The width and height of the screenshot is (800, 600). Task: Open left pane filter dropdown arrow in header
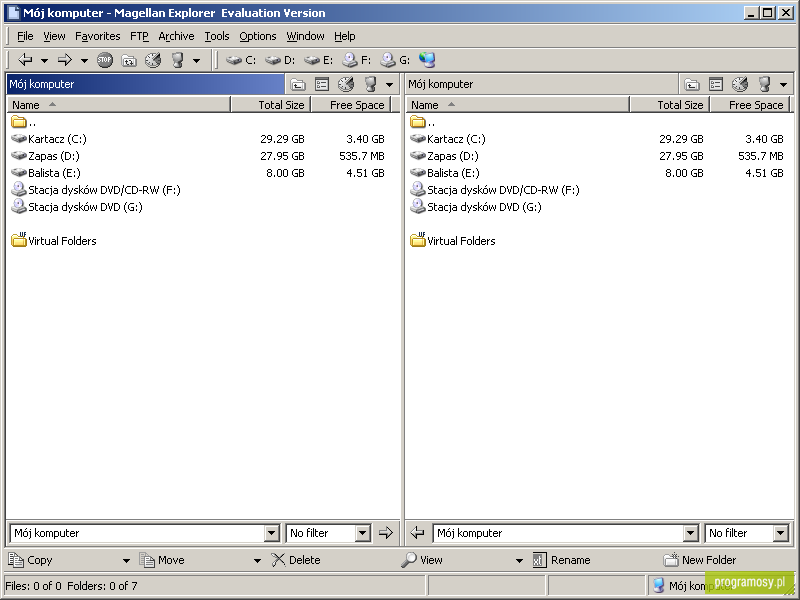389,85
